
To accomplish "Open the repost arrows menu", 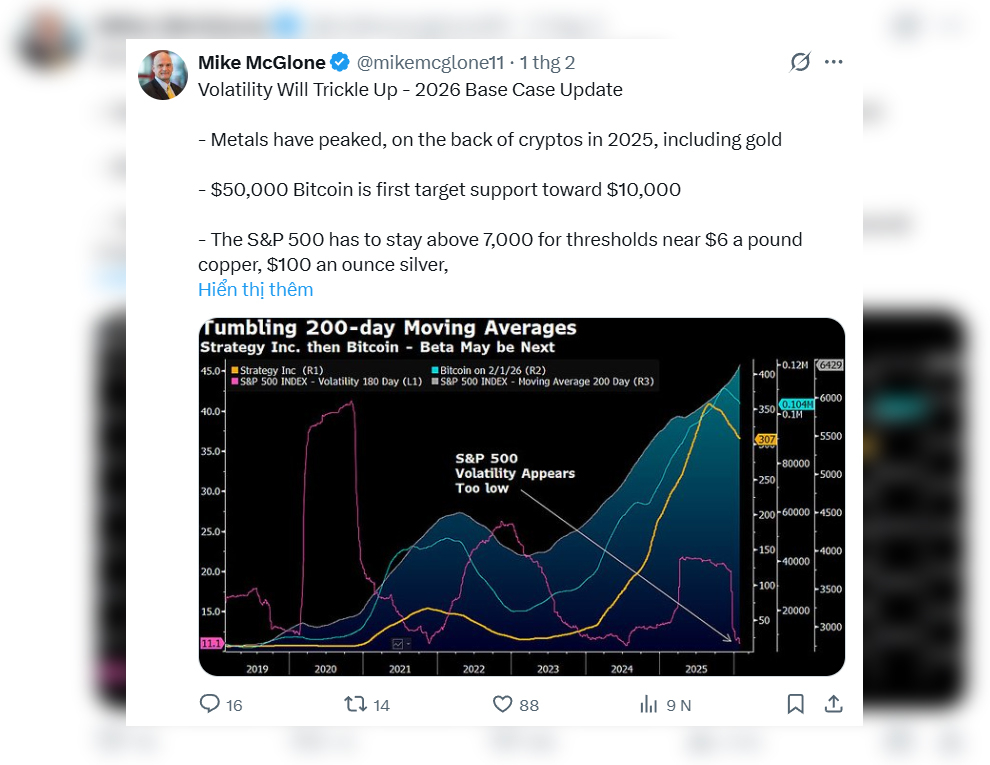I will (355, 704).
